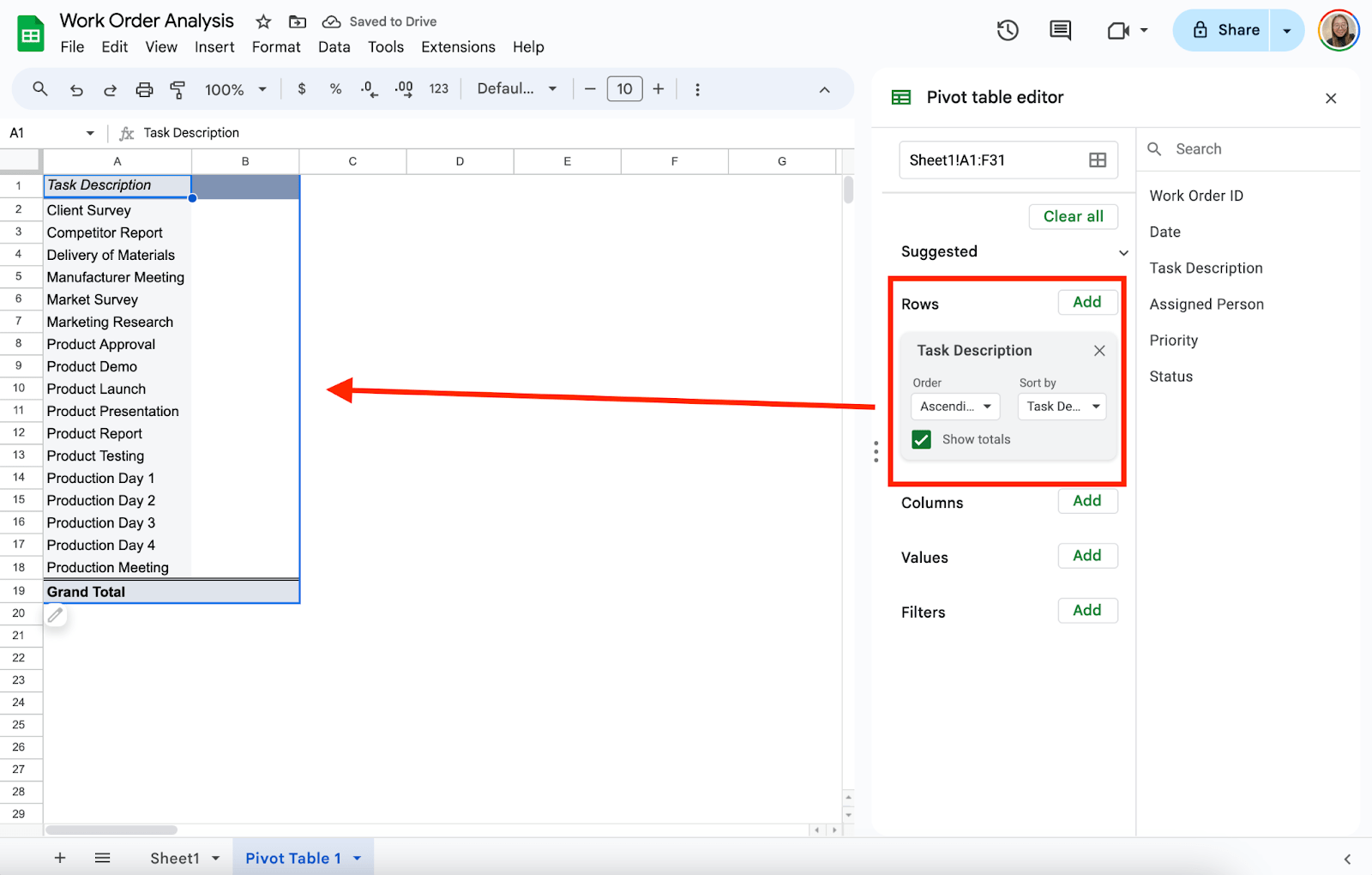
Task: Remove Task Description from Rows
Action: 1099,351
